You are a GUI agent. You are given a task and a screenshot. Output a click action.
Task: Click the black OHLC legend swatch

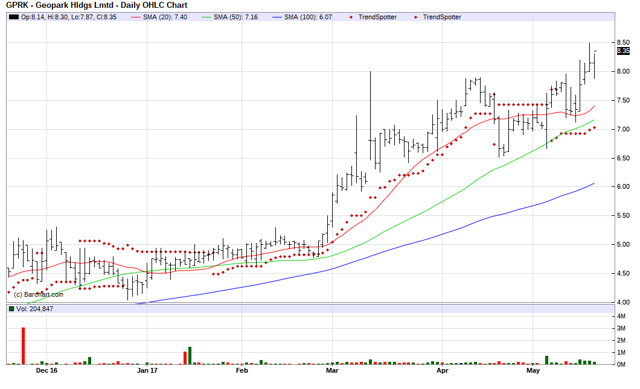coord(14,17)
